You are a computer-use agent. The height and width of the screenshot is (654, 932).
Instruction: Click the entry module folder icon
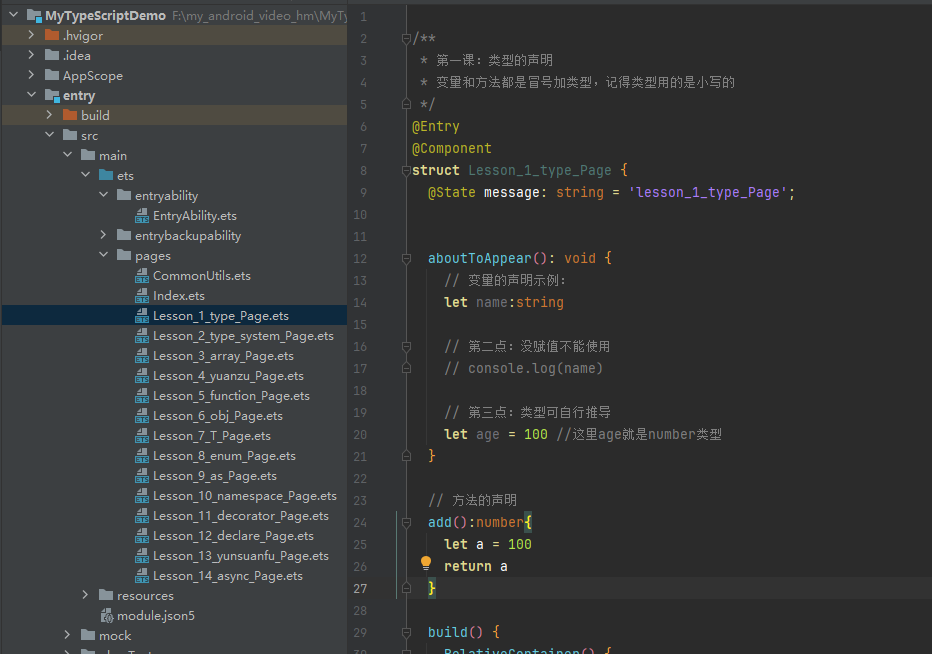click(x=52, y=96)
